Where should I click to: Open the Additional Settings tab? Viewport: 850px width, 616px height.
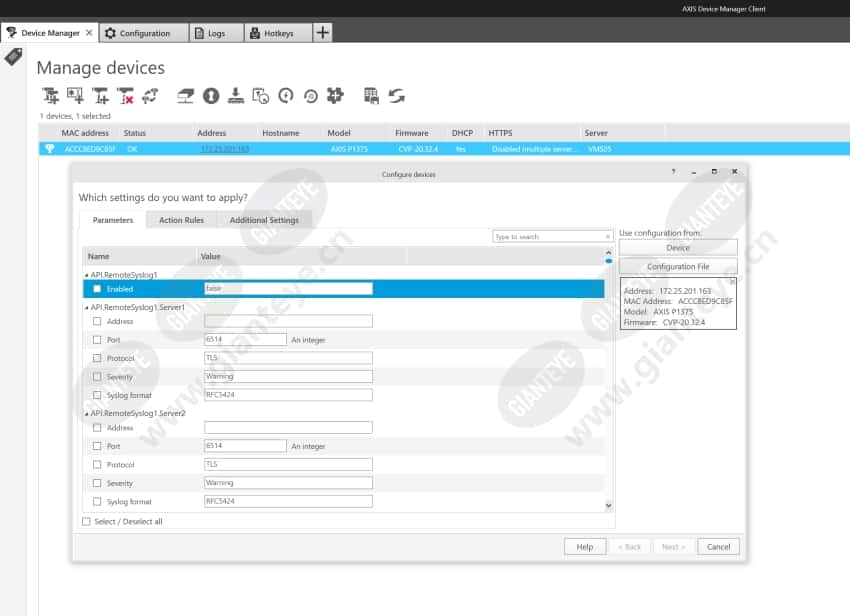(264, 220)
